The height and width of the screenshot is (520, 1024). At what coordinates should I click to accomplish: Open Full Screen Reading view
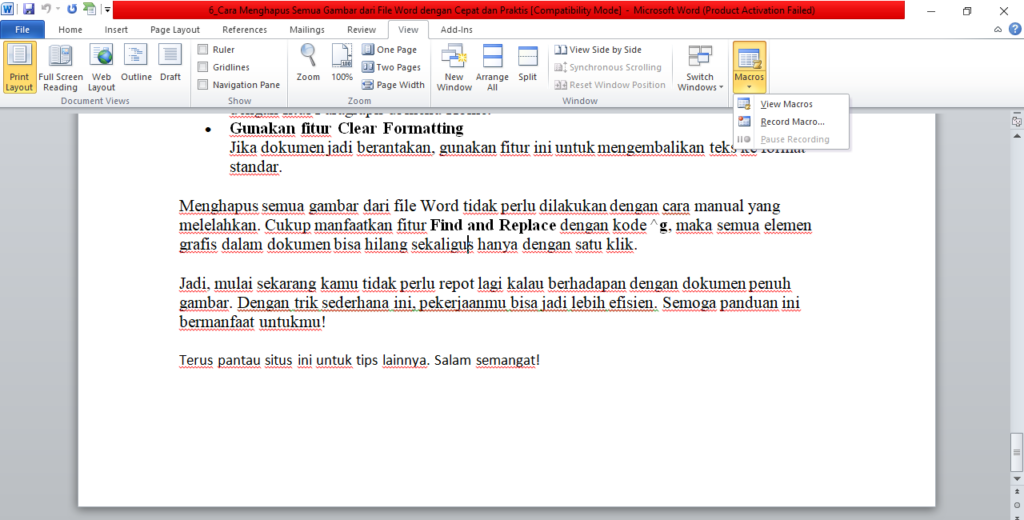click(x=60, y=67)
